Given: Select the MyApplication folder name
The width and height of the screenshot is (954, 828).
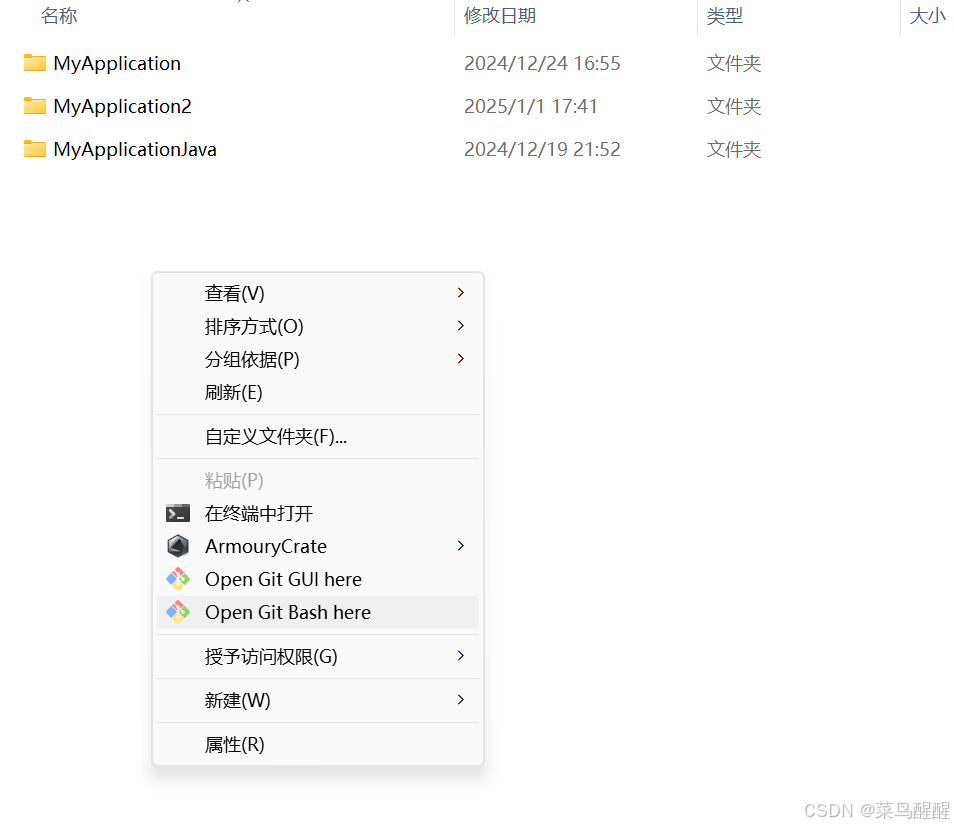Looking at the screenshot, I should coord(117,63).
